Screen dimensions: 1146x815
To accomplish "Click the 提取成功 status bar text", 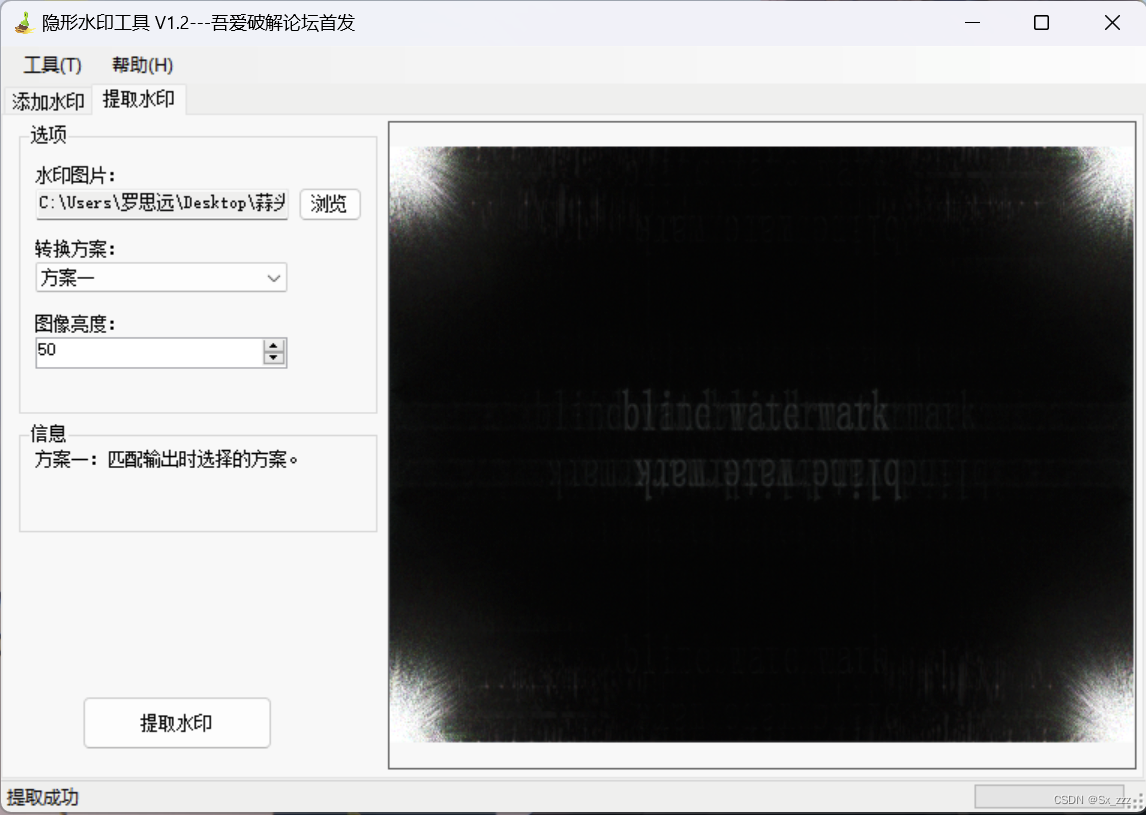I will (43, 797).
